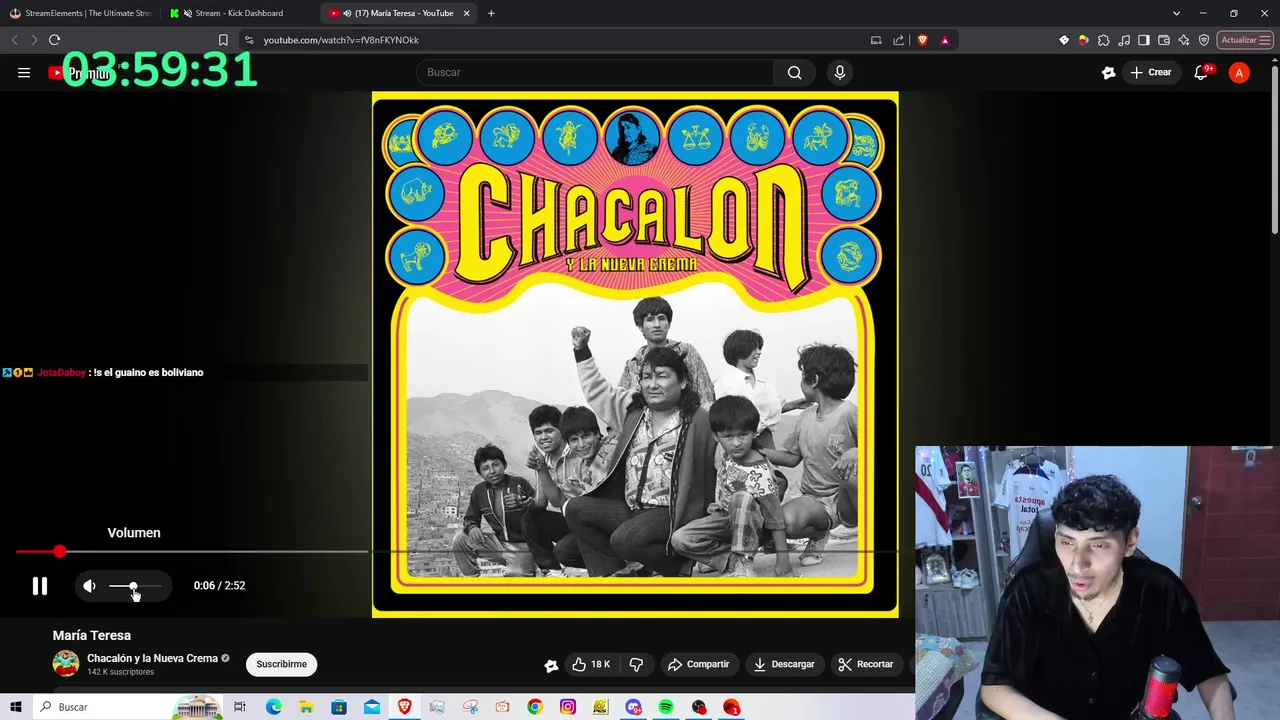Open Brave Shields lion icon
The image size is (1280, 720).
point(922,40)
